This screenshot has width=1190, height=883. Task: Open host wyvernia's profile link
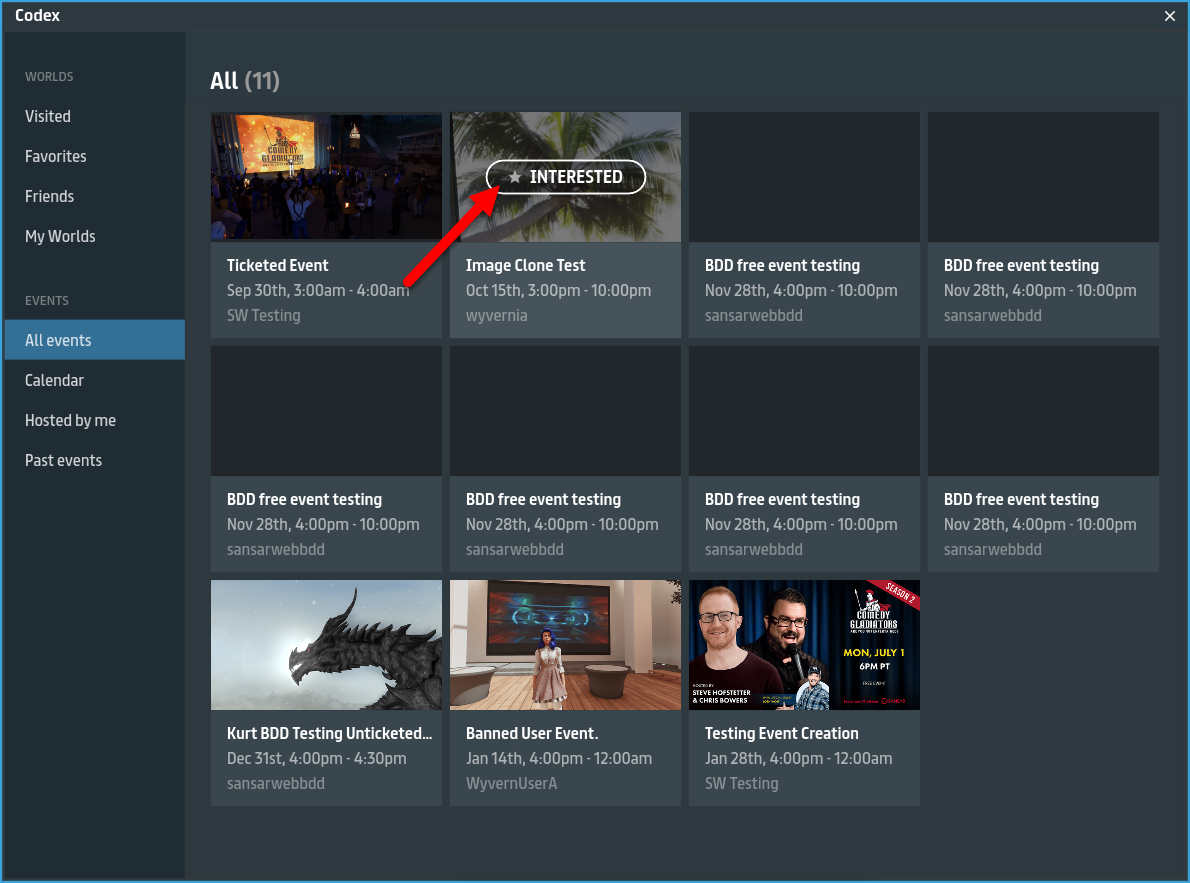[496, 315]
